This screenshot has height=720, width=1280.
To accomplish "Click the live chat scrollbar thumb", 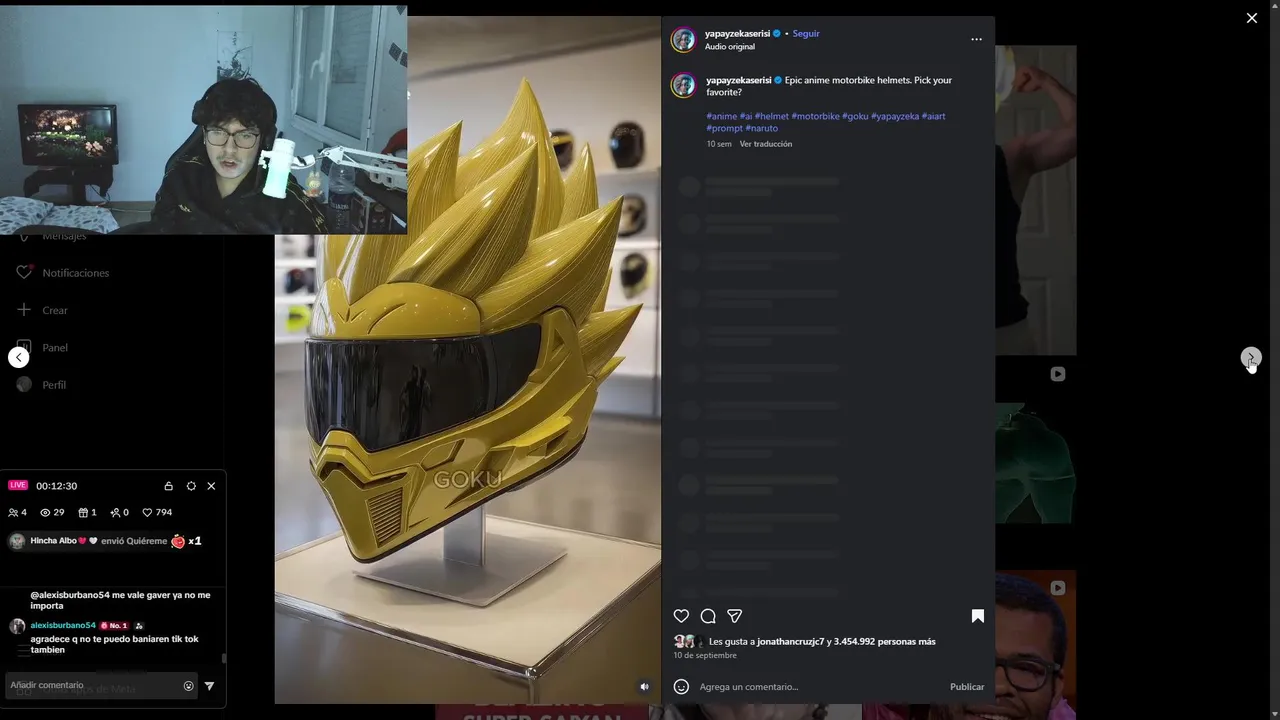I will pyautogui.click(x=224, y=658).
